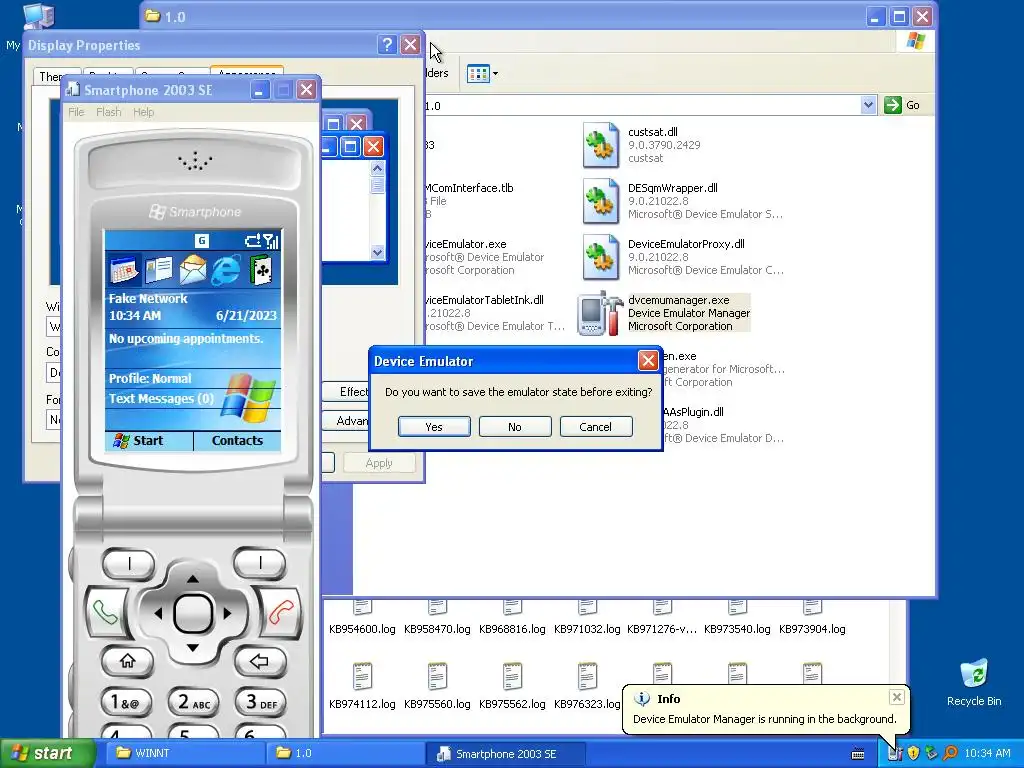Image resolution: width=1024 pixels, height=768 pixels.
Task: Select KB976323.log file icon
Action: [x=587, y=677]
